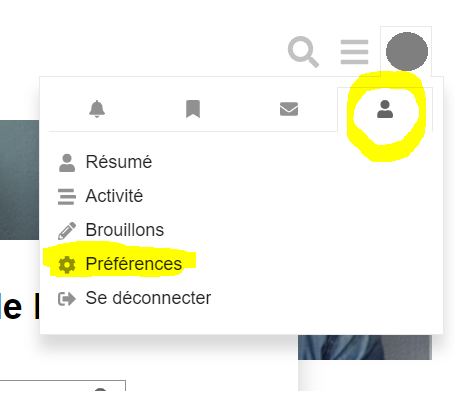The height and width of the screenshot is (395, 455).
Task: Open the hamburger menu icon
Action: (x=354, y=52)
